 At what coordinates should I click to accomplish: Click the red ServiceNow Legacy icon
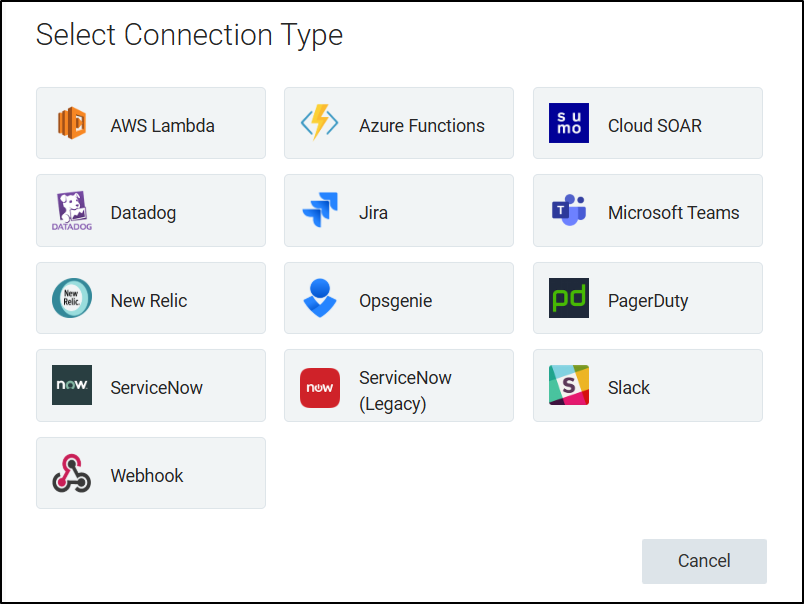[320, 388]
